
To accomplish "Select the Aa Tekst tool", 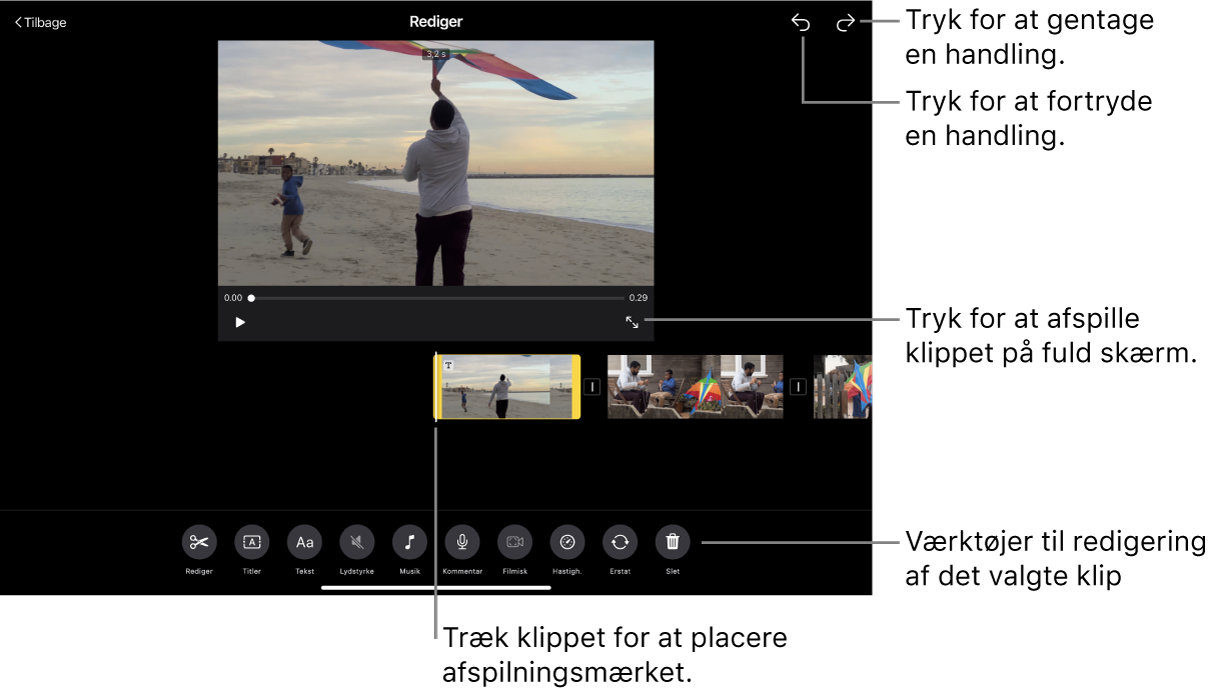I will [x=305, y=542].
